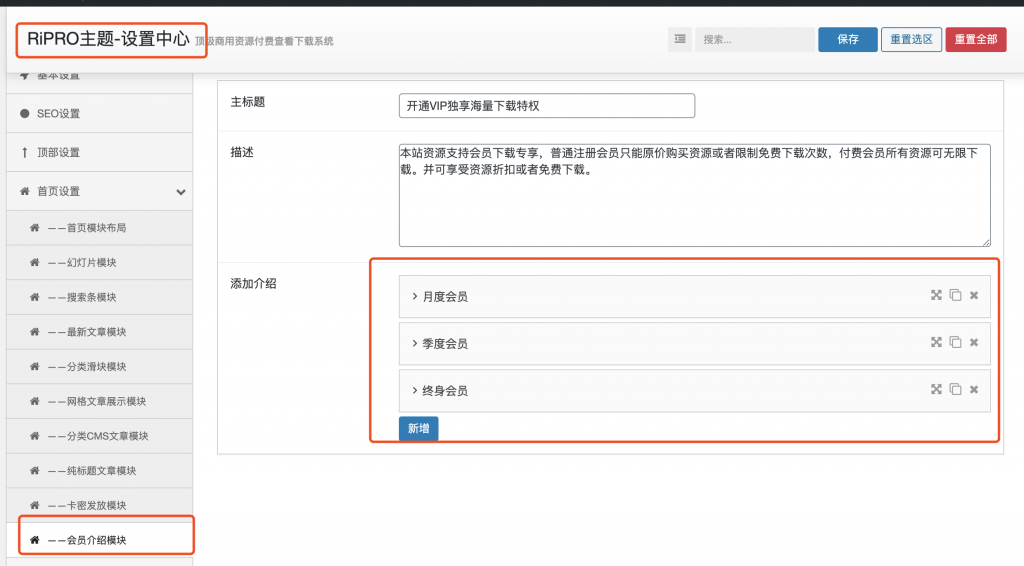Click the move handle icon for 月度会员
1024x566 pixels.
click(x=936, y=295)
